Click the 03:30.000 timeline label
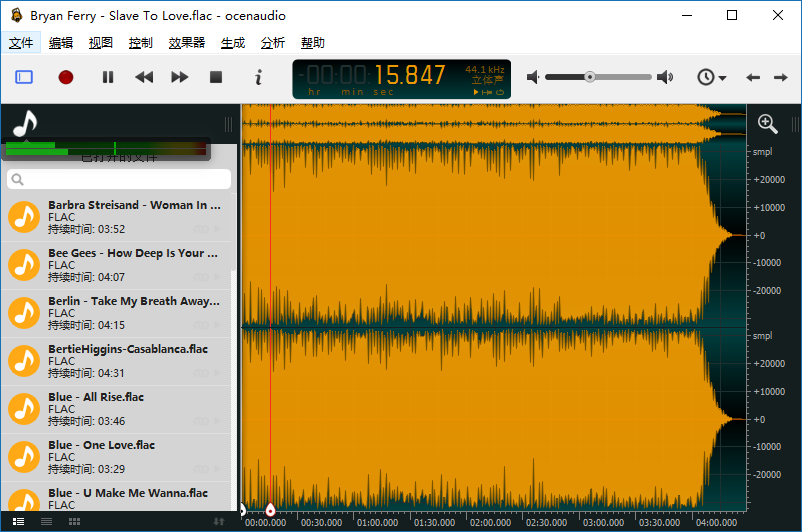This screenshot has width=802, height=532. pyautogui.click(x=659, y=523)
